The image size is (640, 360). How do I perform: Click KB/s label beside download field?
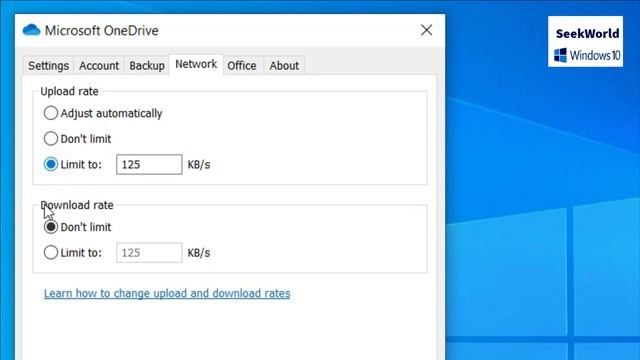click(x=199, y=253)
